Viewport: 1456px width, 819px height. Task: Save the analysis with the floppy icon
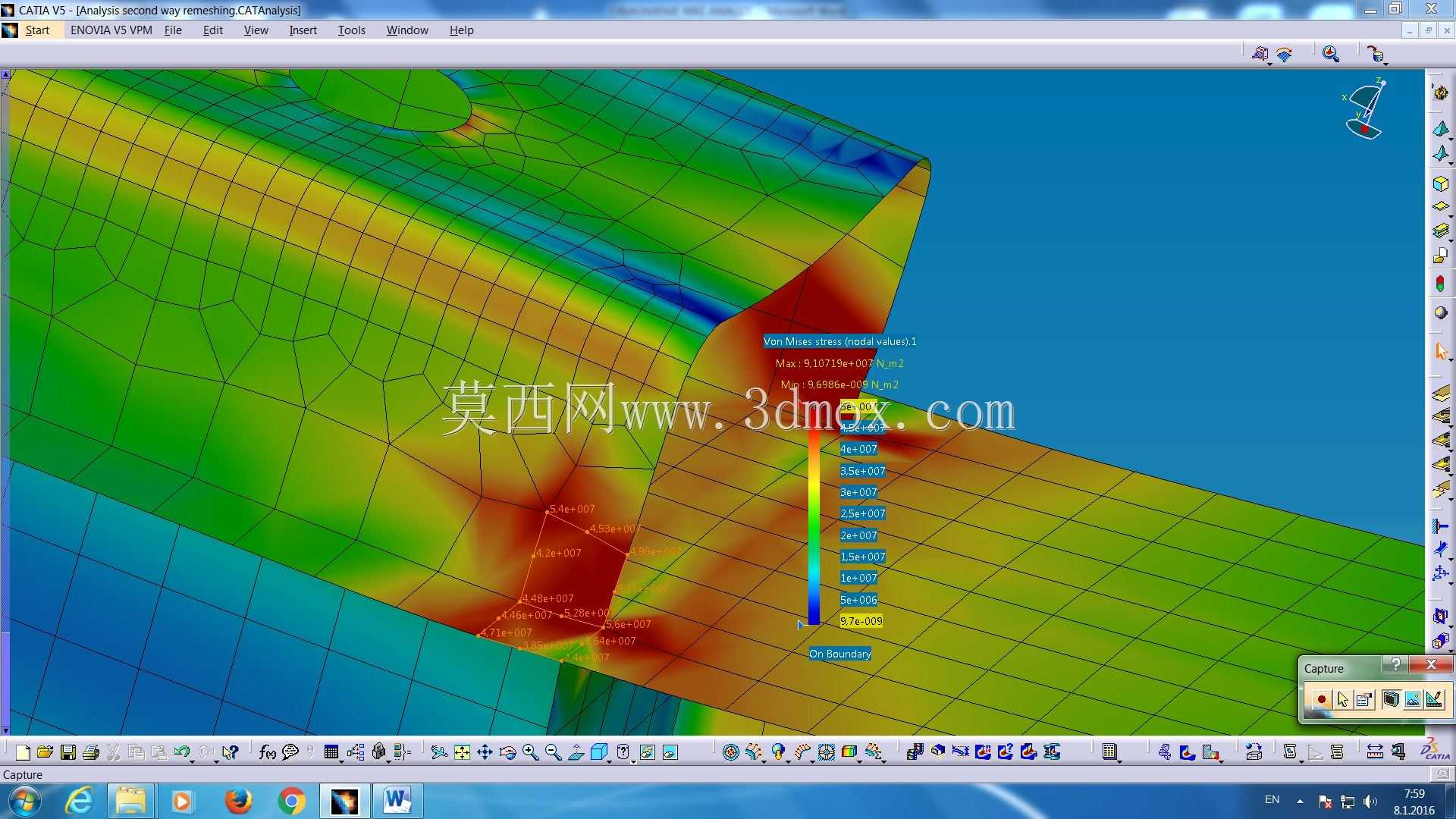[x=68, y=752]
